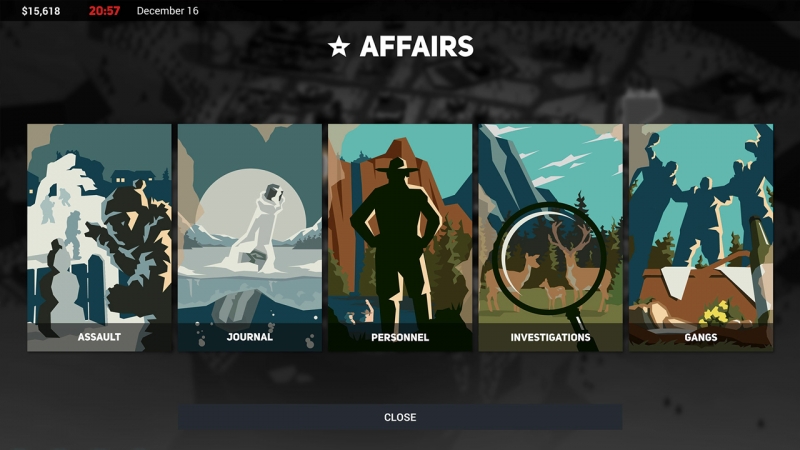This screenshot has height=450, width=800.
Task: Open the ASSAULT label
Action: [99, 337]
